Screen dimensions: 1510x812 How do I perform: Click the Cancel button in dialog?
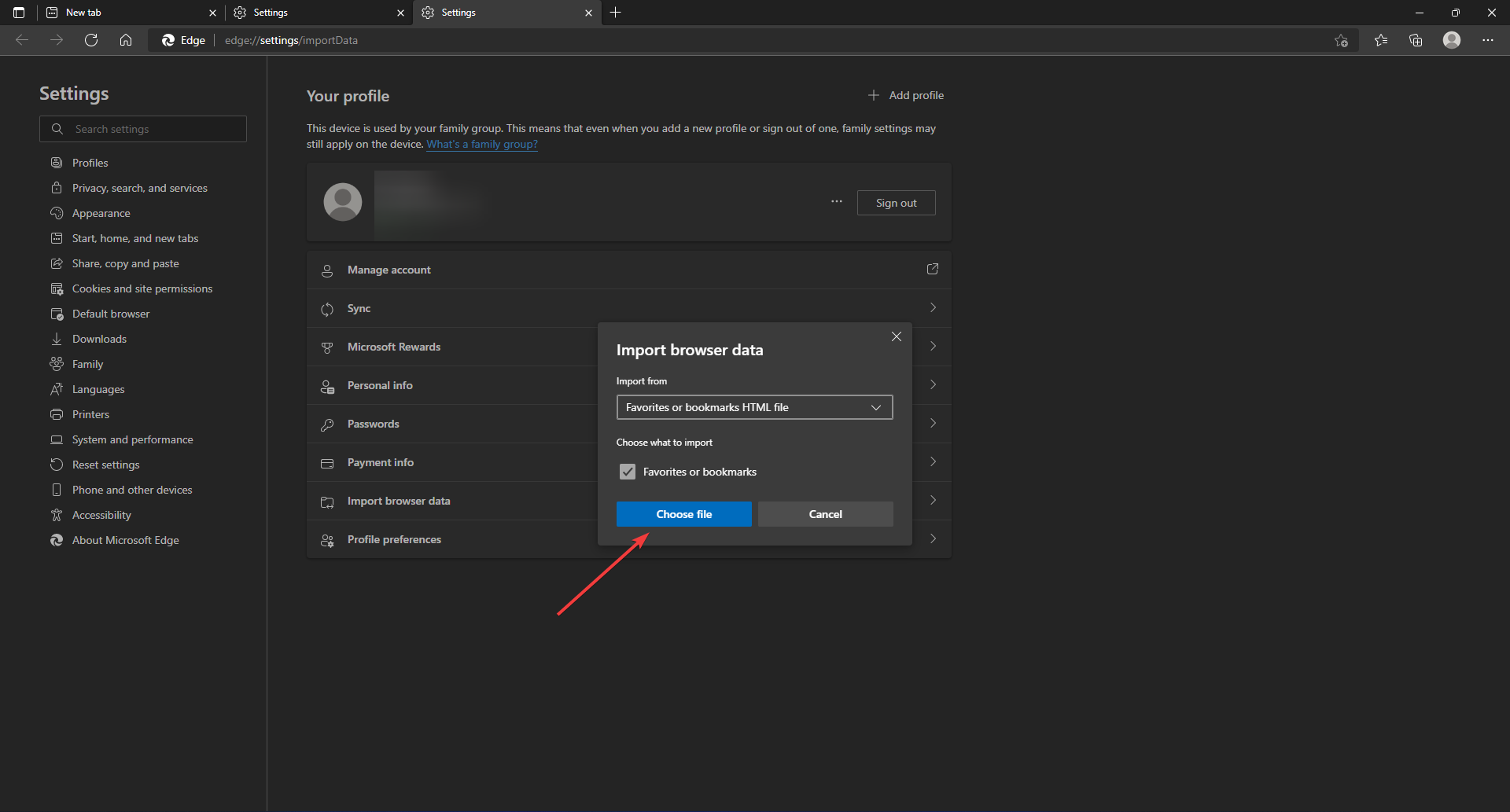pyautogui.click(x=825, y=514)
